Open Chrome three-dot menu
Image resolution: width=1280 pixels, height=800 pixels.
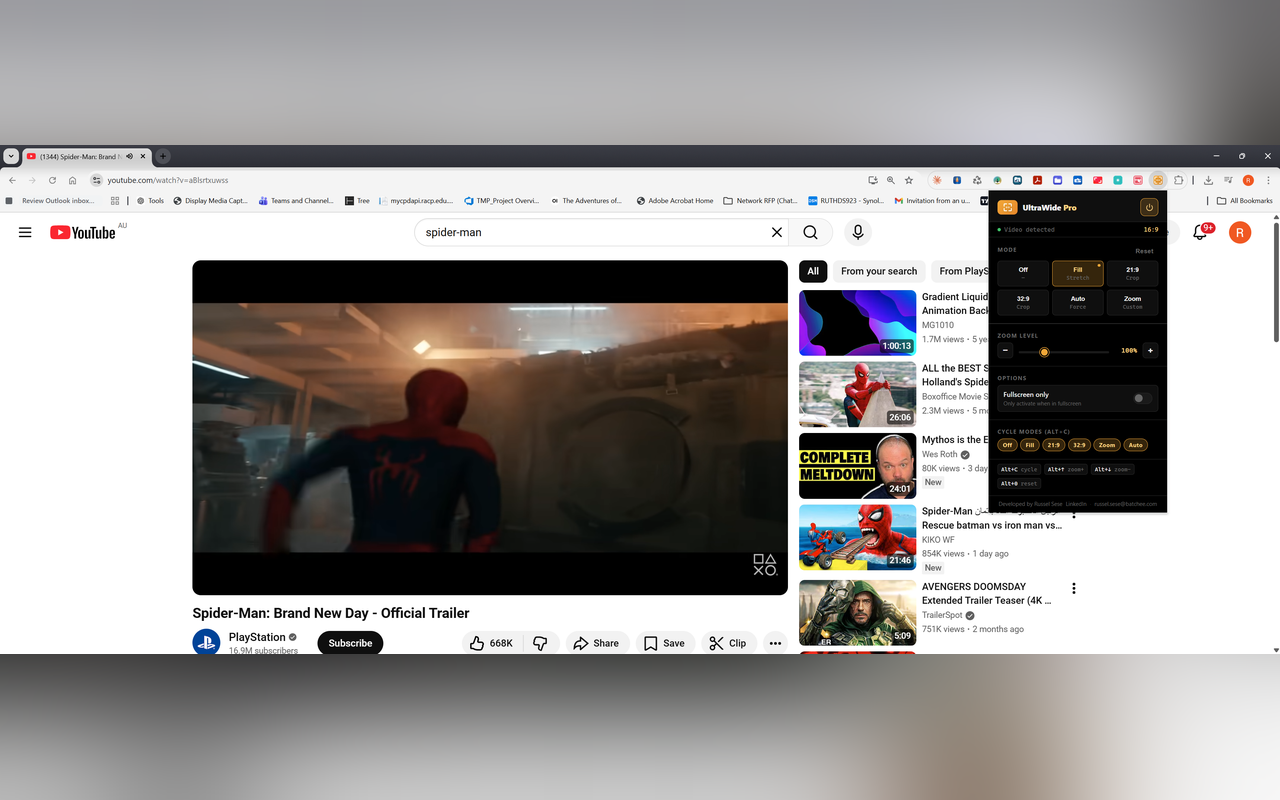click(x=1267, y=180)
